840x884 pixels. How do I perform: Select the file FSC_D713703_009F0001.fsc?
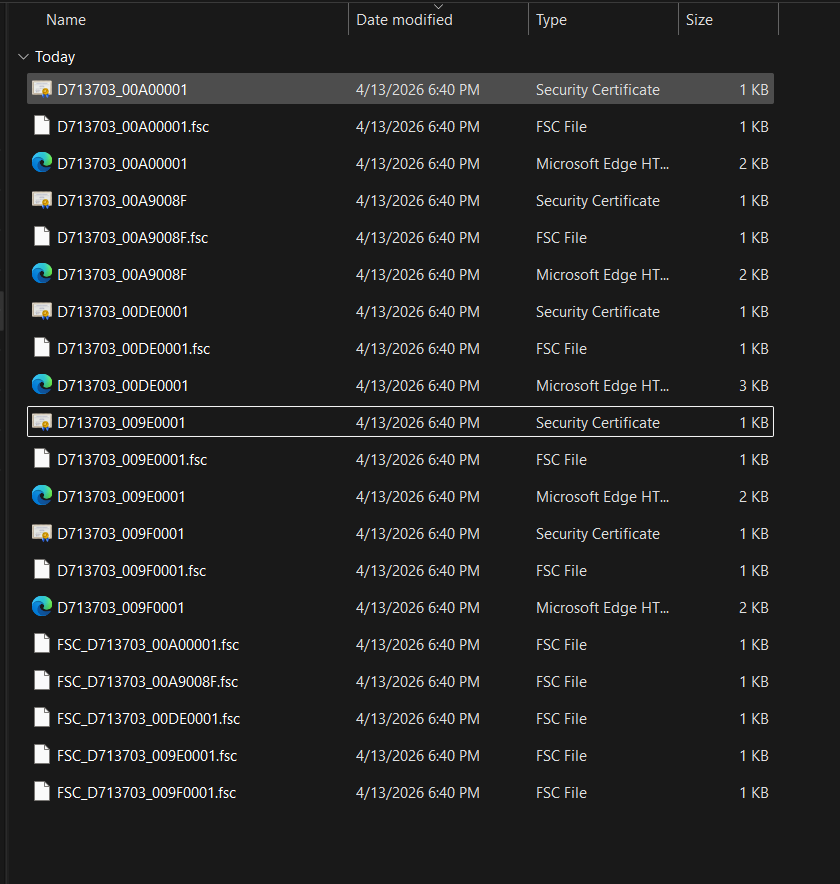click(x=146, y=793)
